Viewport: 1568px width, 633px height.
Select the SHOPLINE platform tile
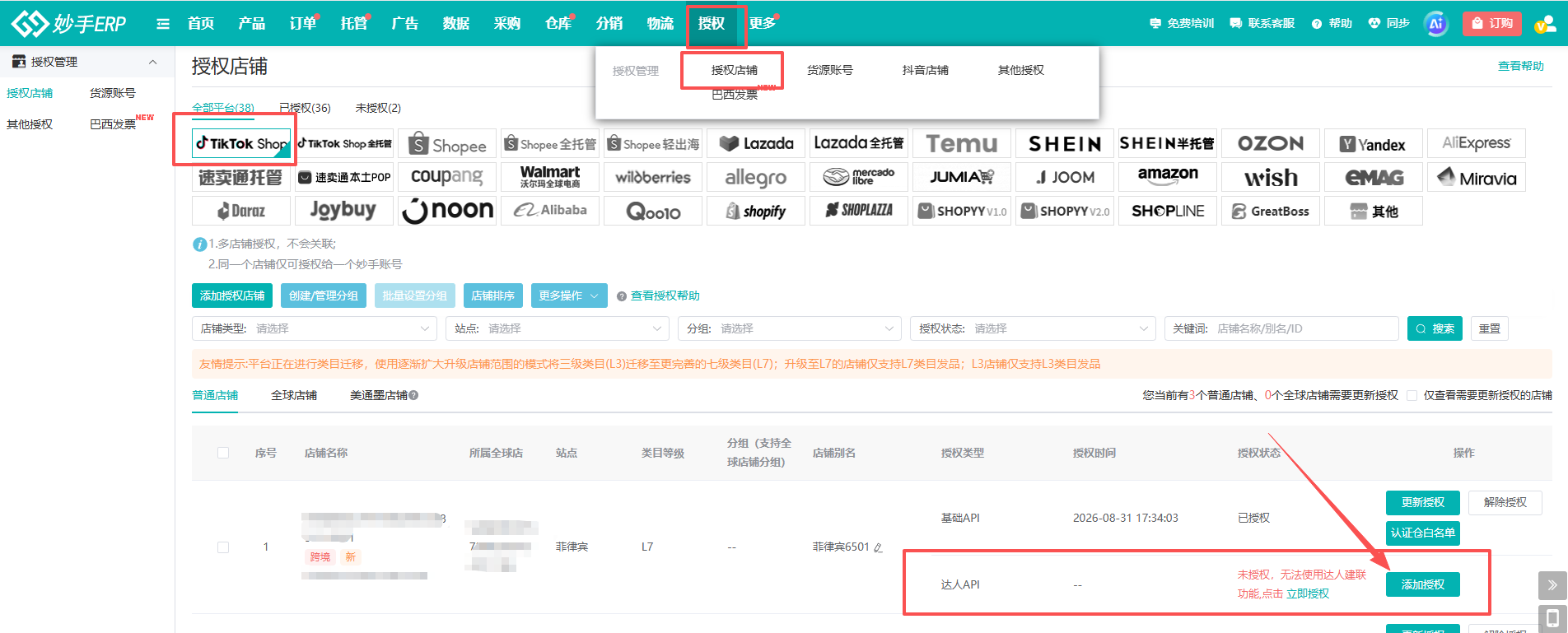(1168, 211)
